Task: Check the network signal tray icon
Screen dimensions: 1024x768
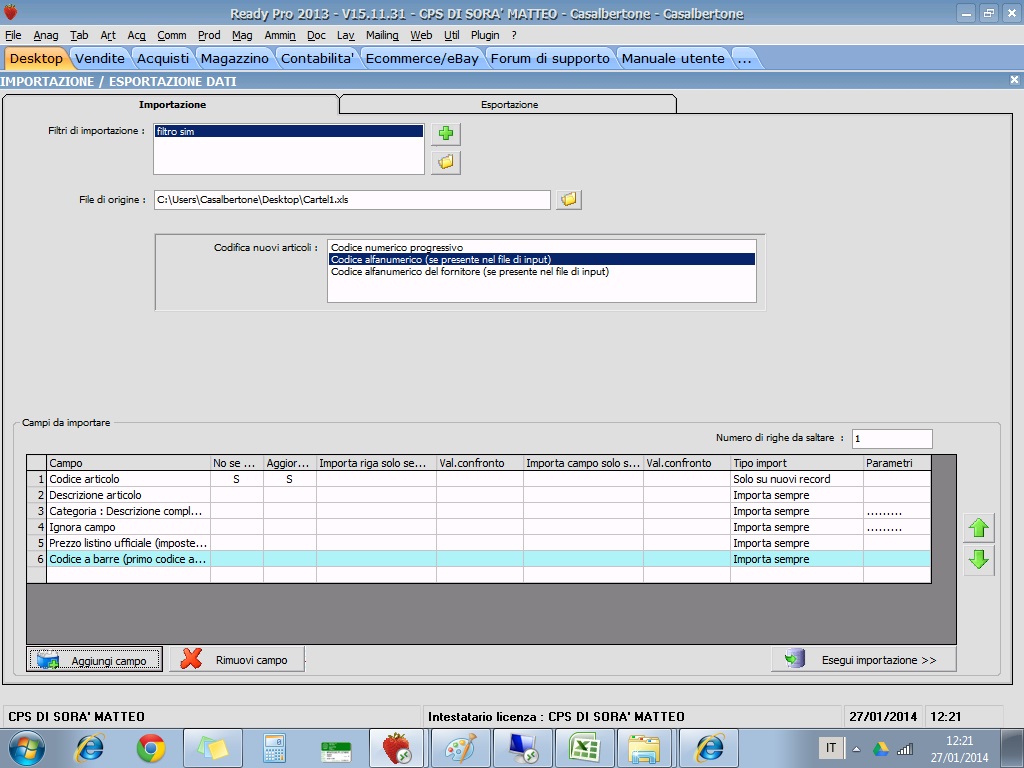Action: tap(904, 749)
